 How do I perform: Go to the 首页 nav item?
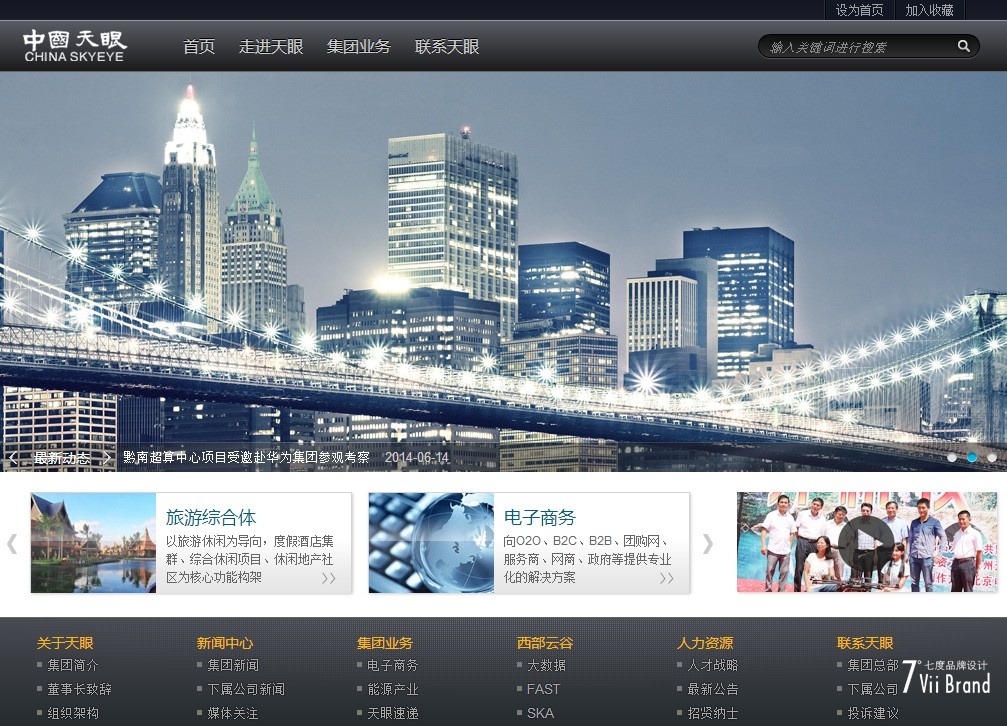pyautogui.click(x=199, y=47)
